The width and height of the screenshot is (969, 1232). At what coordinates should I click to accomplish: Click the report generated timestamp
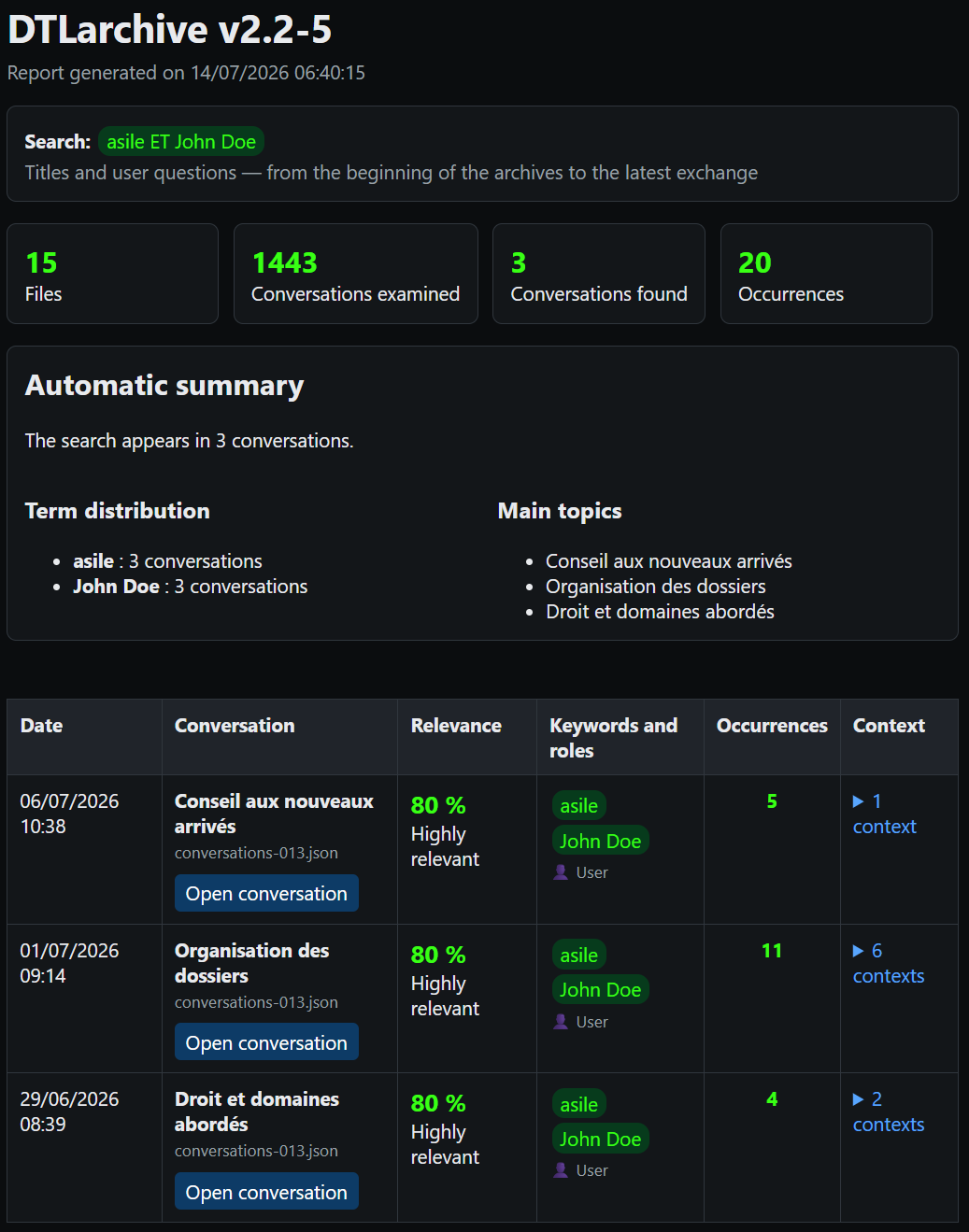tap(186, 73)
